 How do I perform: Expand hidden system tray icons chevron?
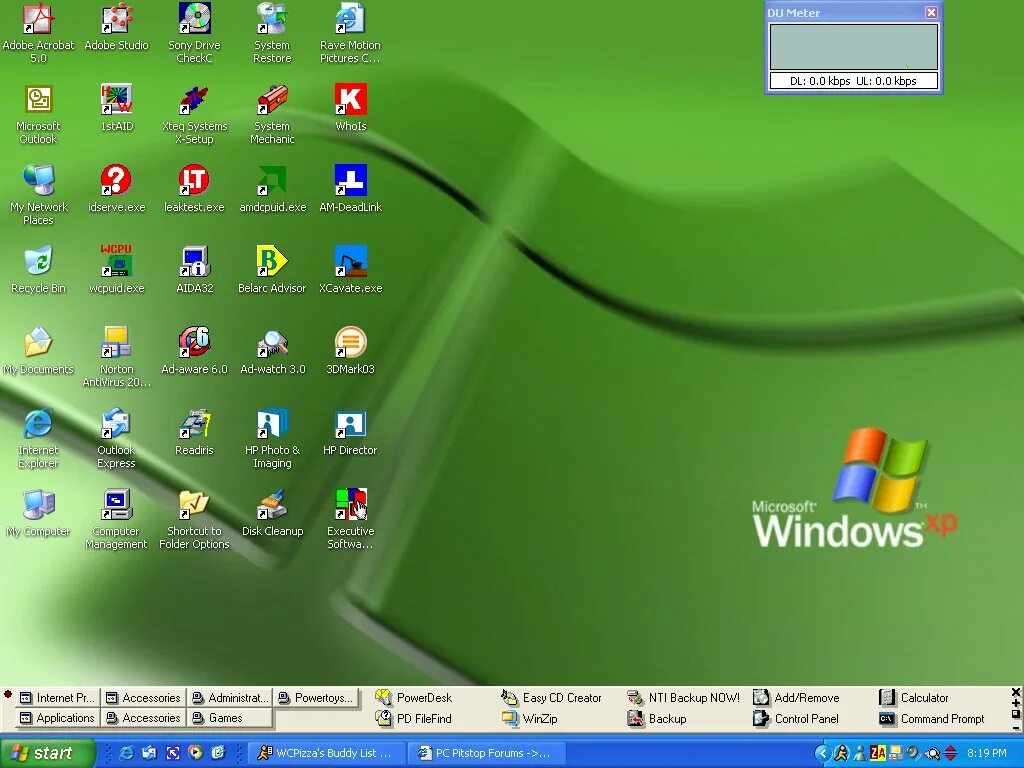[823, 753]
